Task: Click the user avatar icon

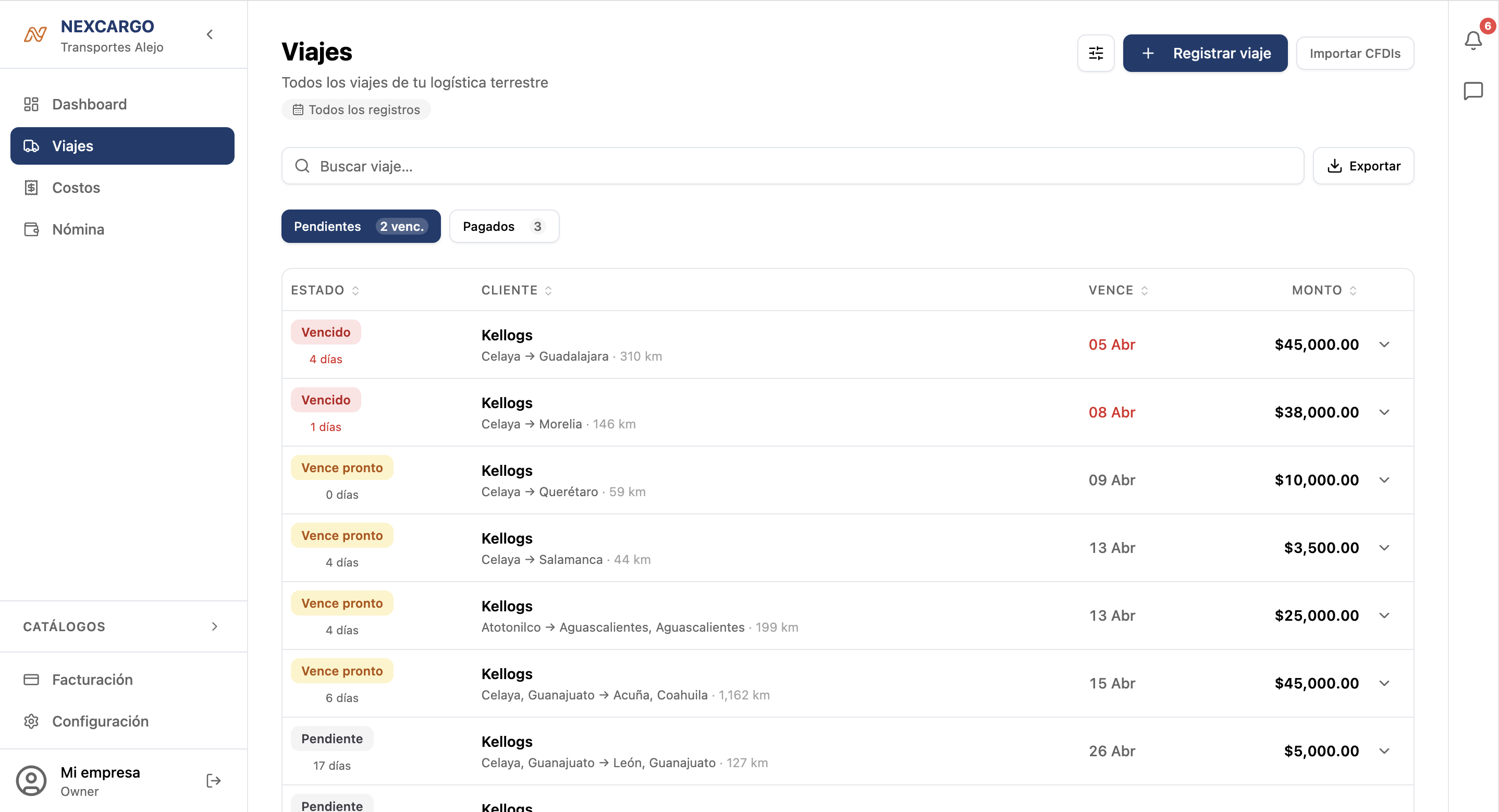Action: [31, 781]
